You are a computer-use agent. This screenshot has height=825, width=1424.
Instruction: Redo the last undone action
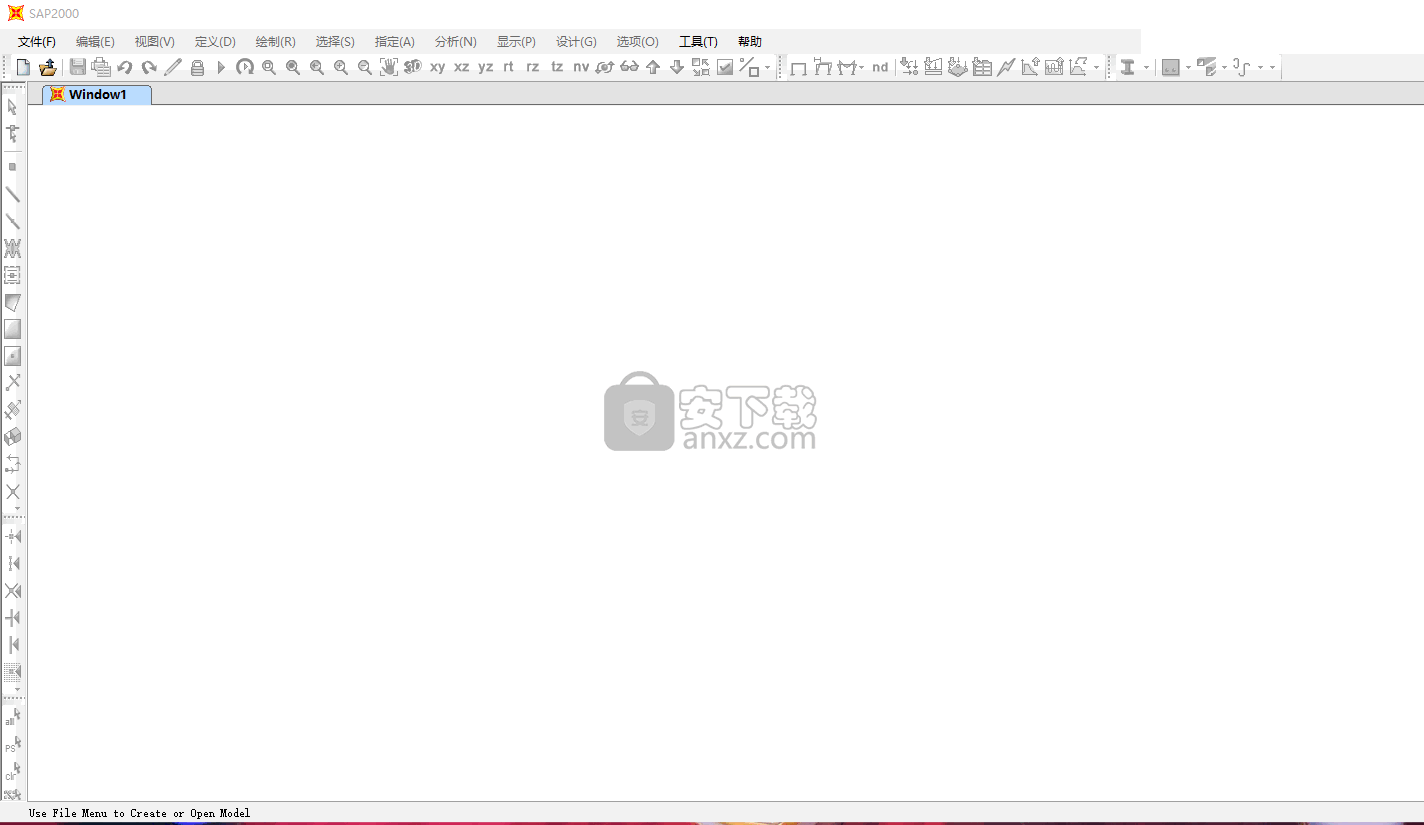pyautogui.click(x=149, y=67)
